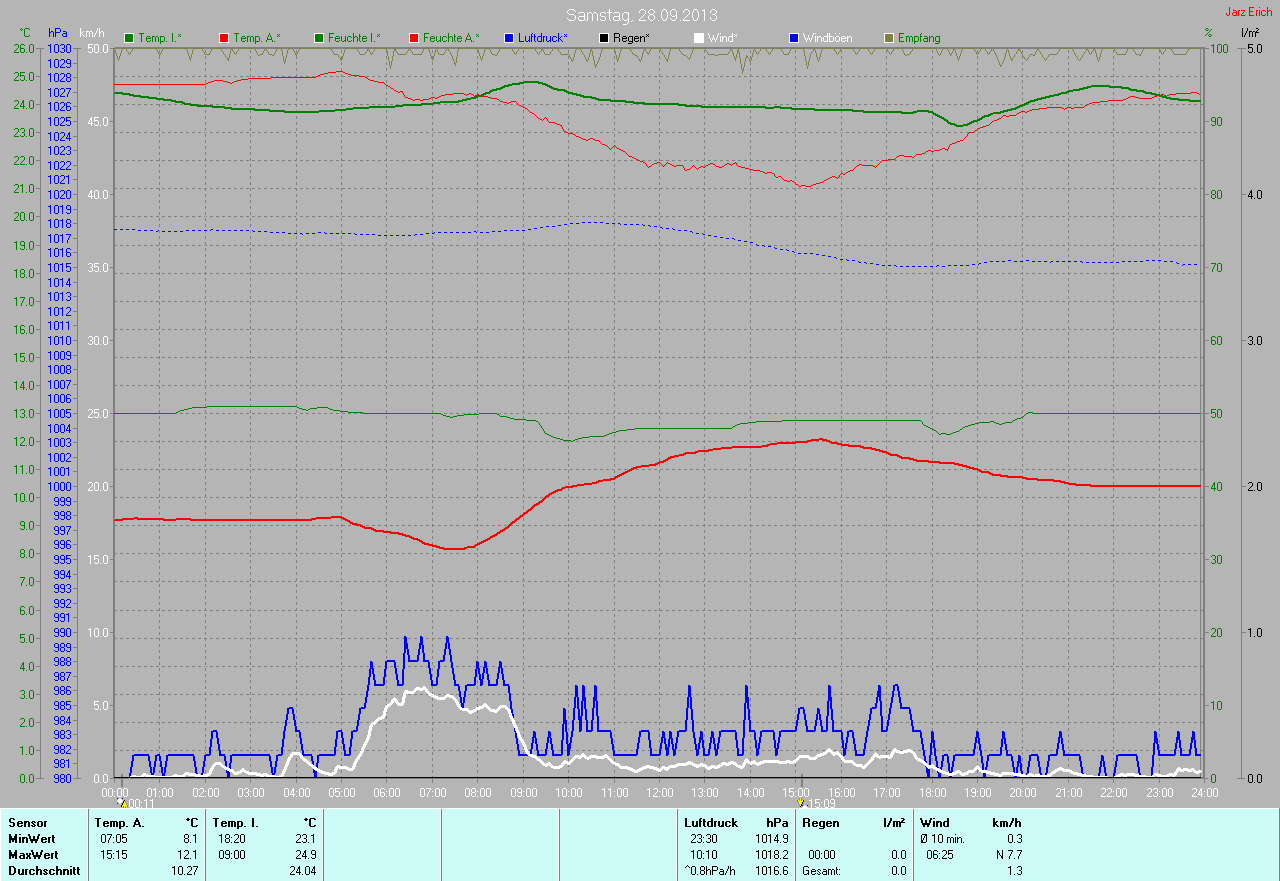The height and width of the screenshot is (881, 1280).
Task: Select the Sensor header in the stats table
Action: [x=27, y=823]
